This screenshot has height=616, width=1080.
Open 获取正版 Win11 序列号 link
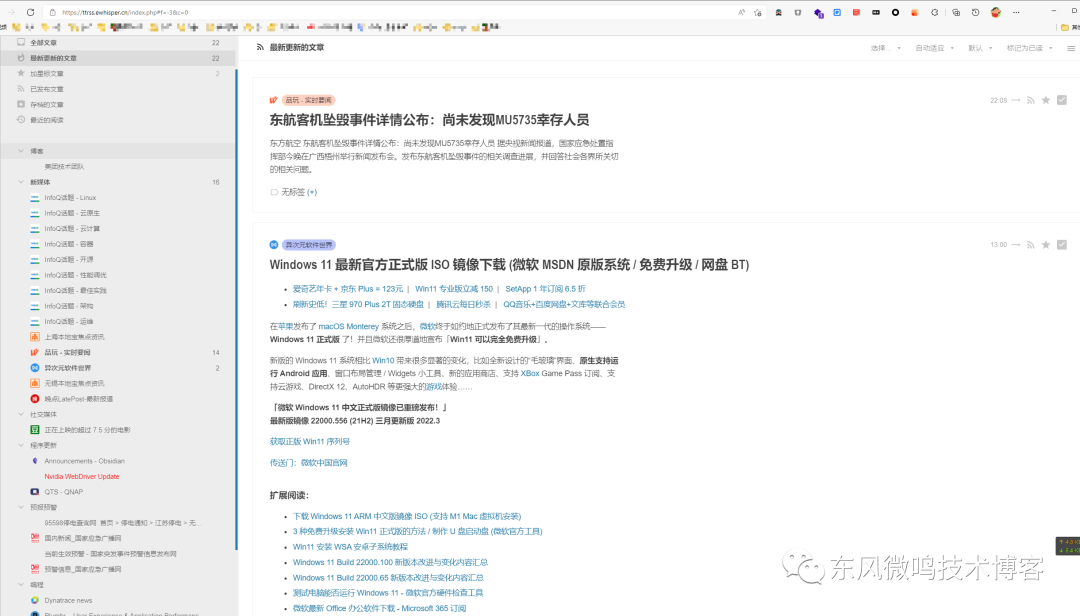[x=310, y=442]
